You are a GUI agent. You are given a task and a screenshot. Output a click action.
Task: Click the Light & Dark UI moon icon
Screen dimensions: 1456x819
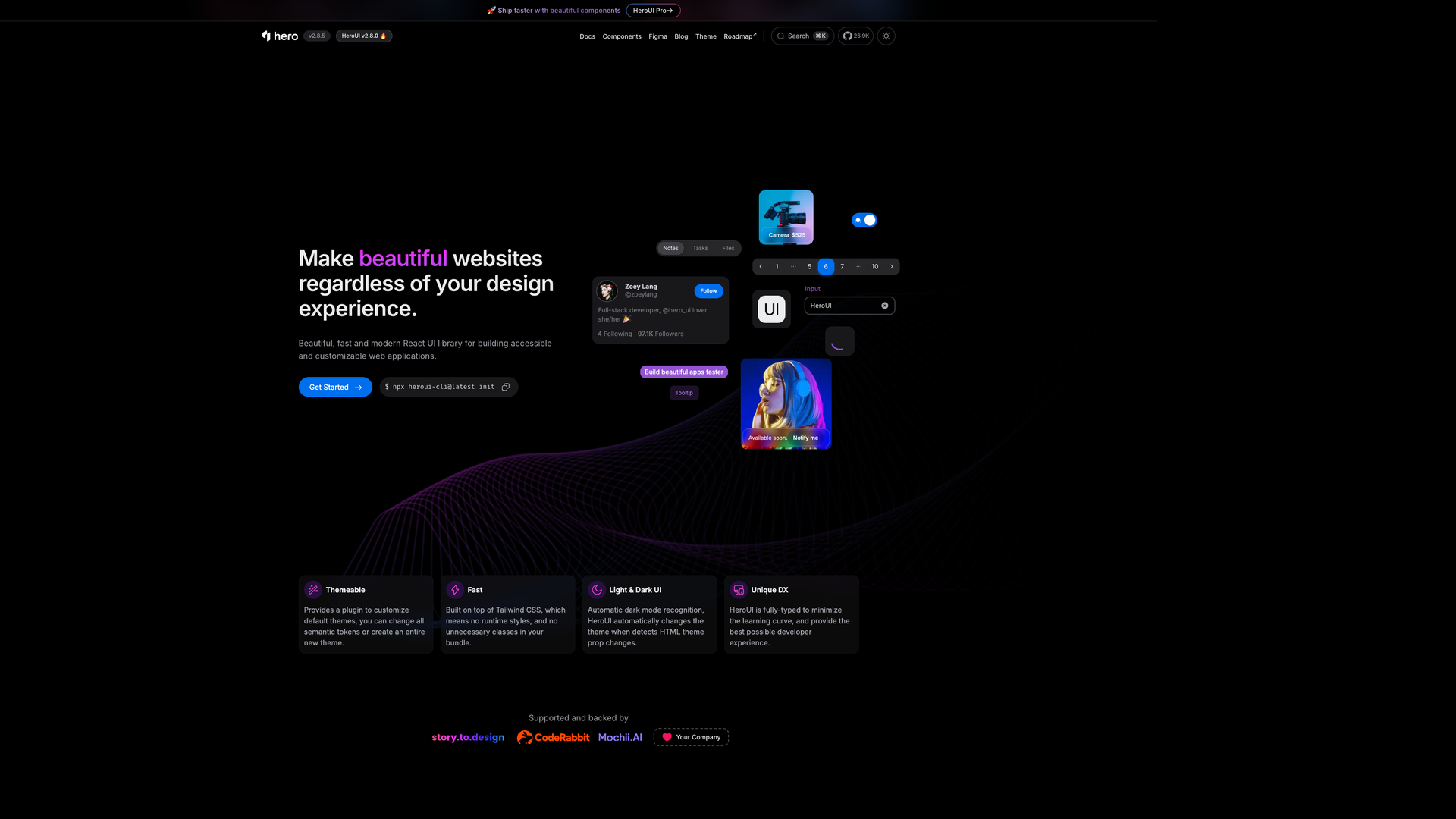click(597, 589)
